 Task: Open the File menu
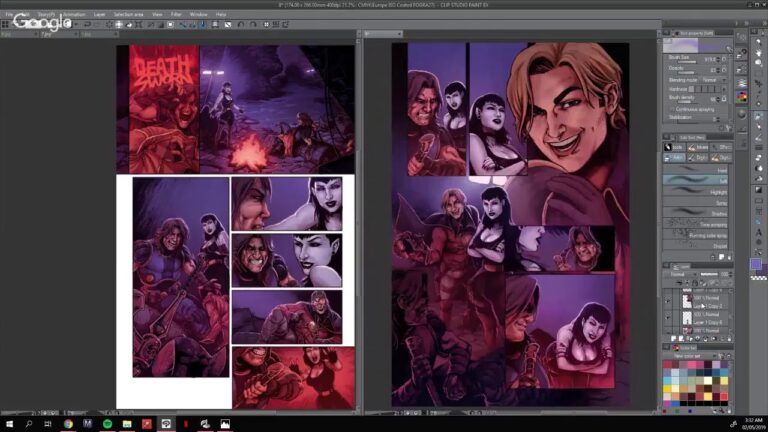coord(9,14)
